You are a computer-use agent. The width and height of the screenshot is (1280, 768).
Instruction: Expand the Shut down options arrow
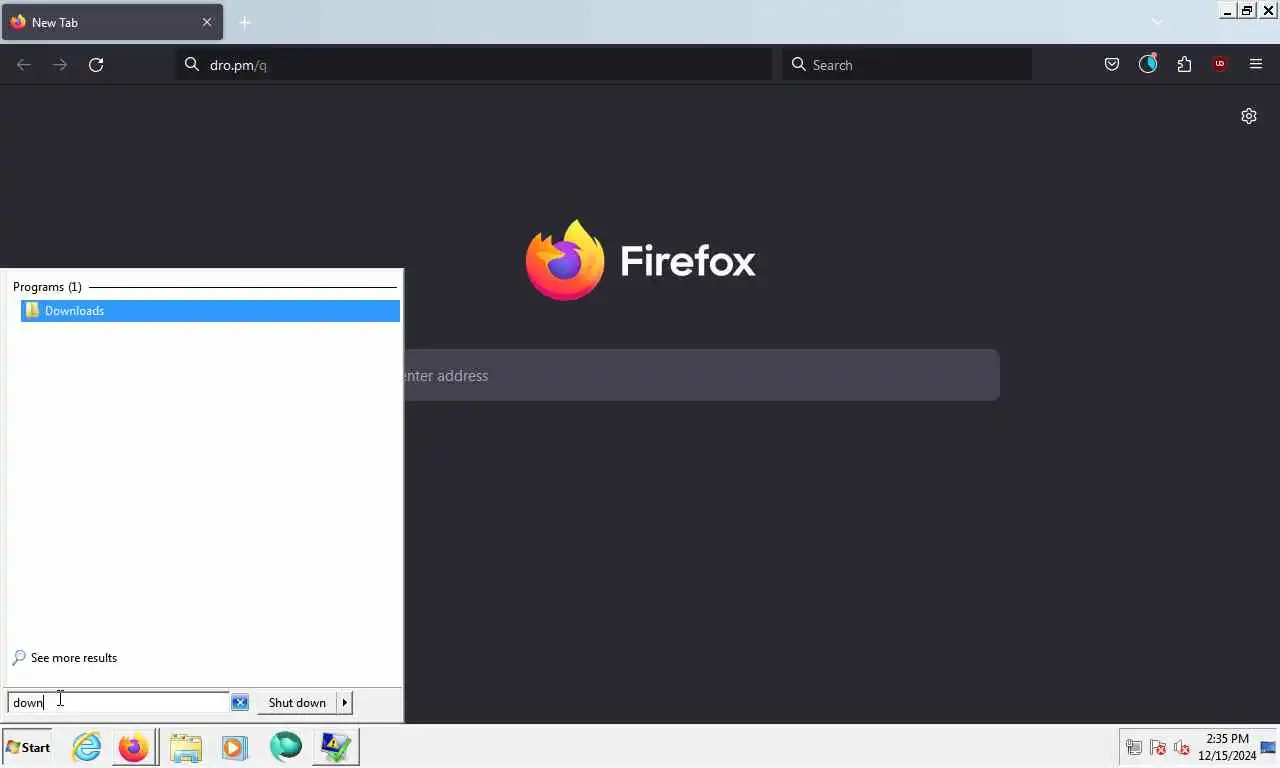(345, 702)
